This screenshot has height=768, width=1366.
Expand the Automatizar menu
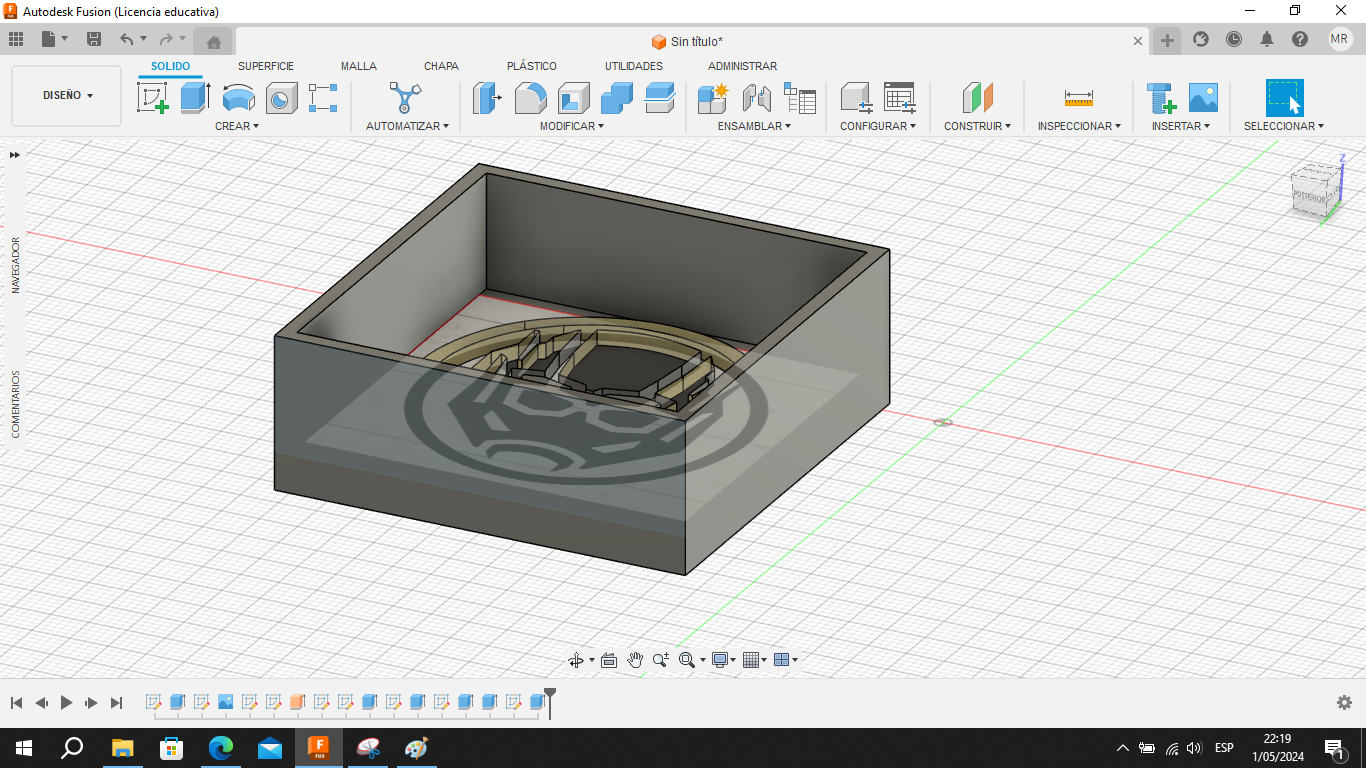point(407,126)
